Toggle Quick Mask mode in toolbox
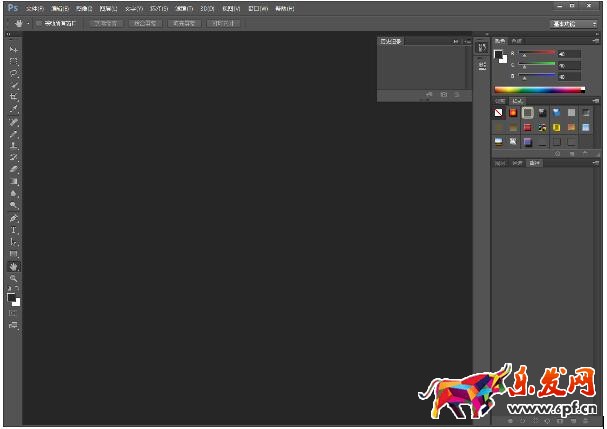 [14, 313]
